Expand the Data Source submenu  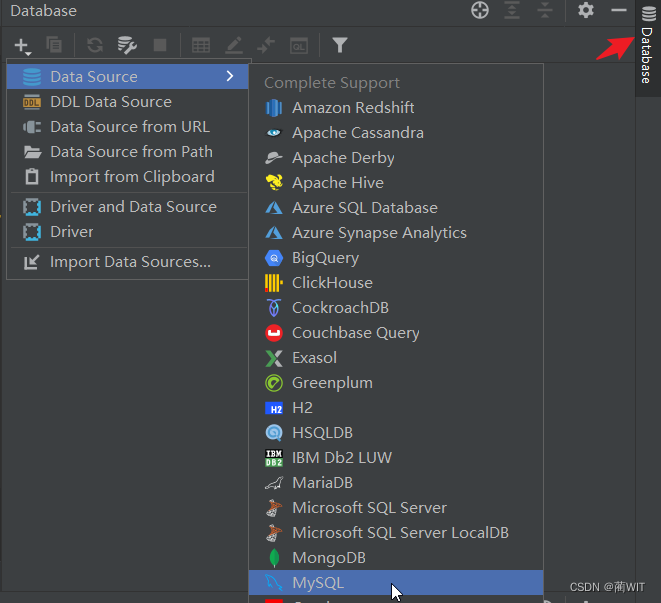click(127, 77)
